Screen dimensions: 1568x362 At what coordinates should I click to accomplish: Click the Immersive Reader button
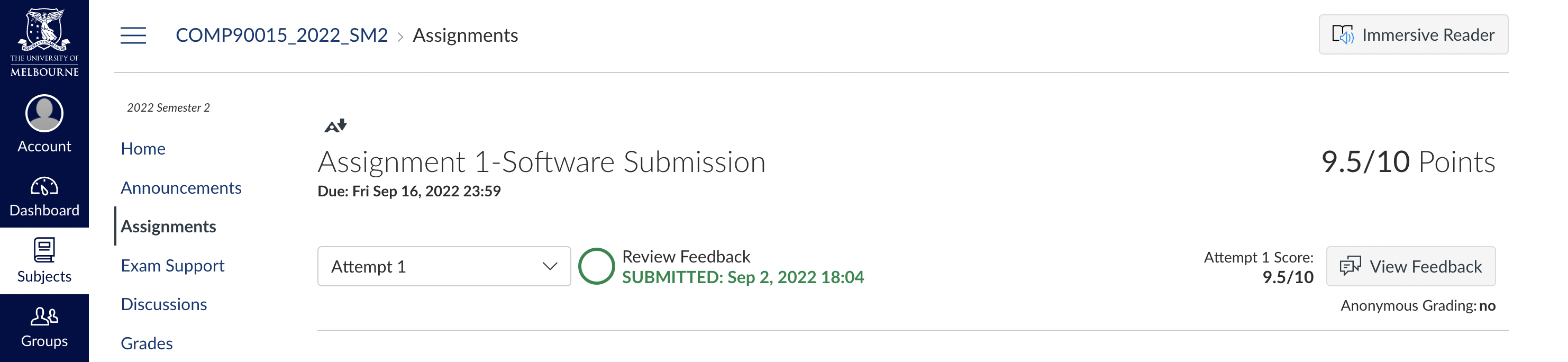pyautogui.click(x=1413, y=35)
